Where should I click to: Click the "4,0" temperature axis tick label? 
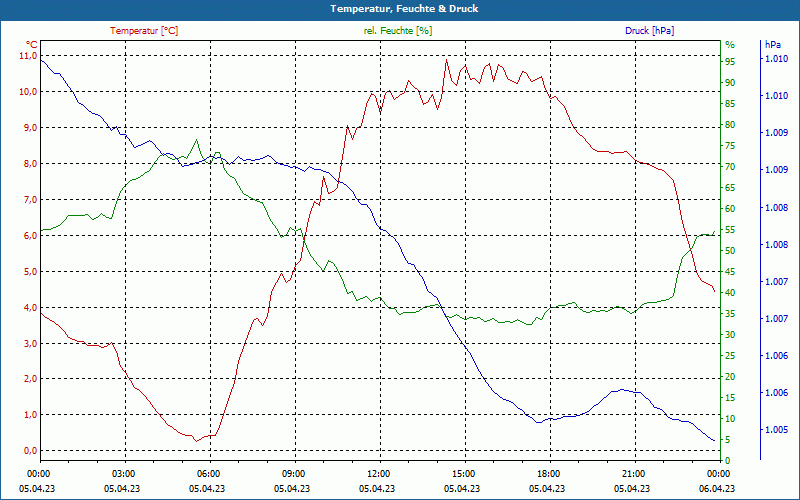(30, 308)
